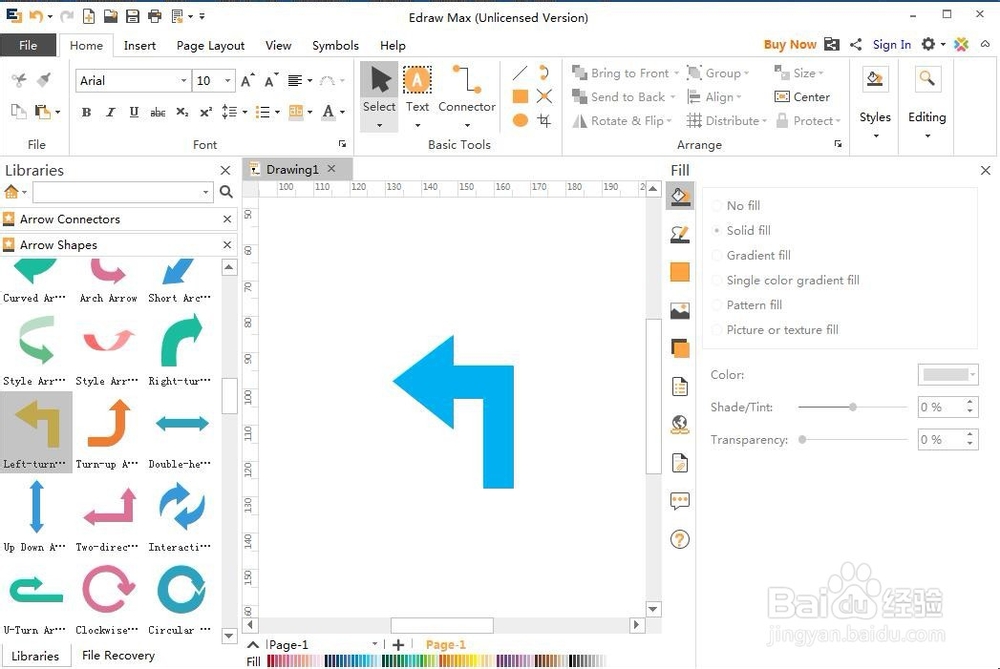1000x669 pixels.
Task: Switch to the Insert tab
Action: coord(140,45)
